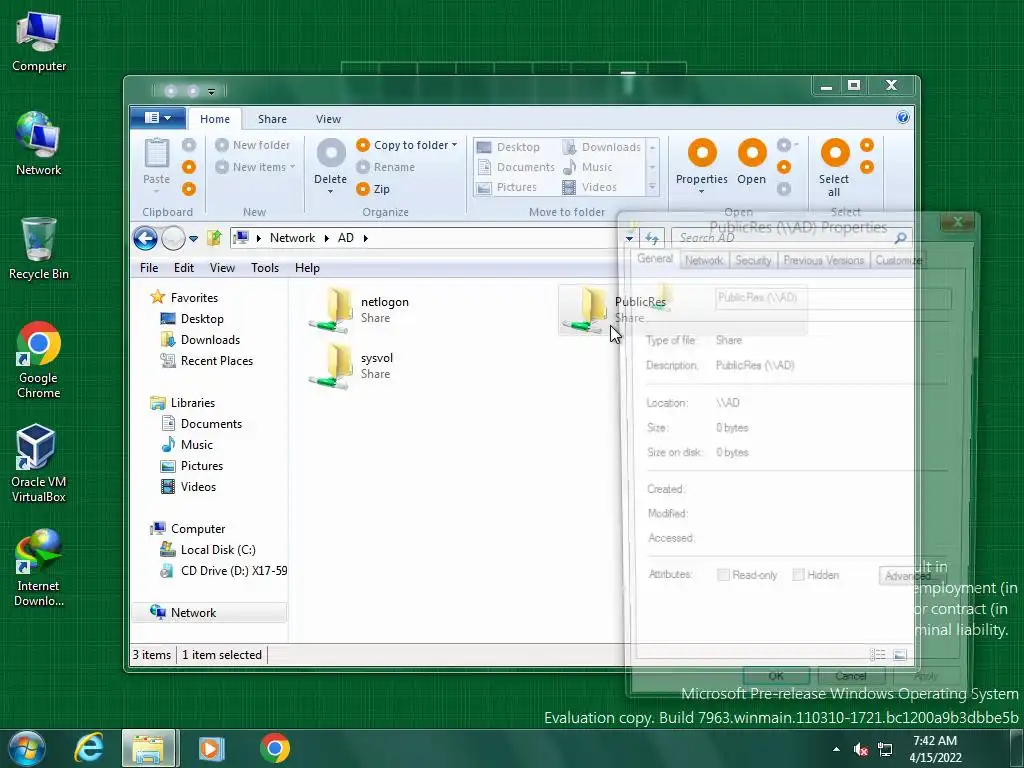Click the muted volume tray icon

861,749
